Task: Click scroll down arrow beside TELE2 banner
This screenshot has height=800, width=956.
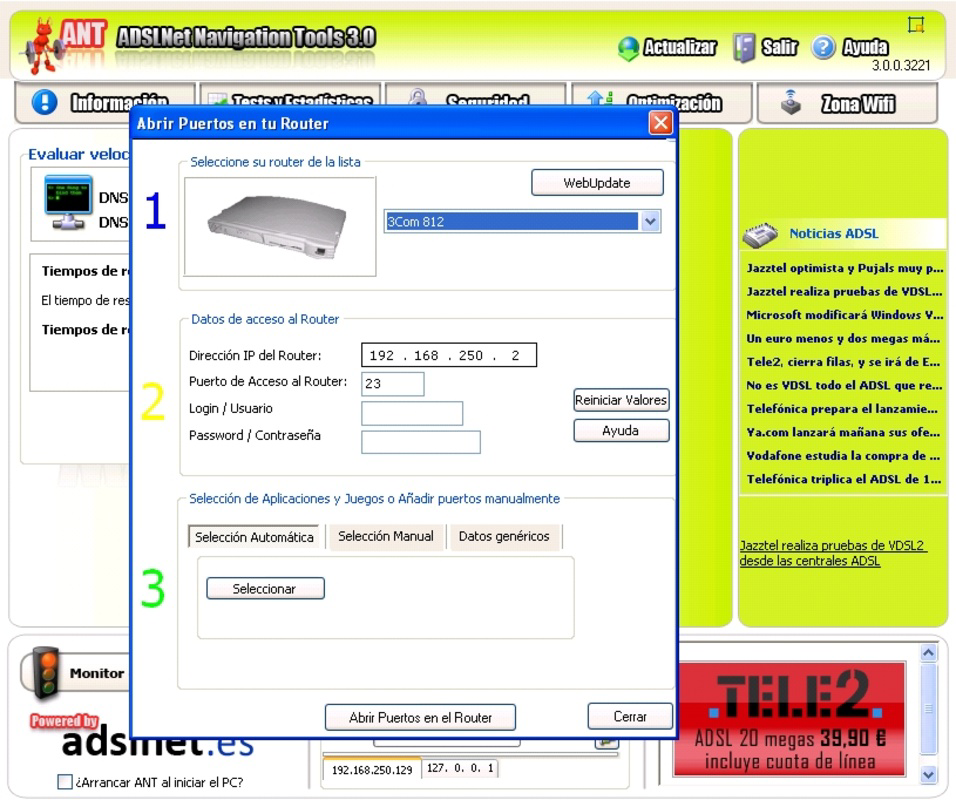Action: click(928, 775)
